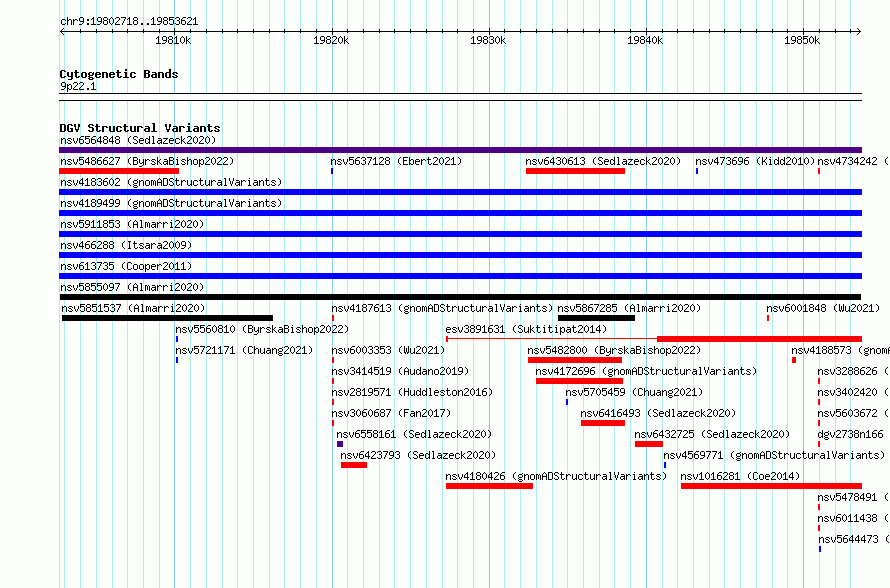Select nsv2819571 (Huddleston2016) label
Viewport: 890px width, 588px height.
[412, 392]
